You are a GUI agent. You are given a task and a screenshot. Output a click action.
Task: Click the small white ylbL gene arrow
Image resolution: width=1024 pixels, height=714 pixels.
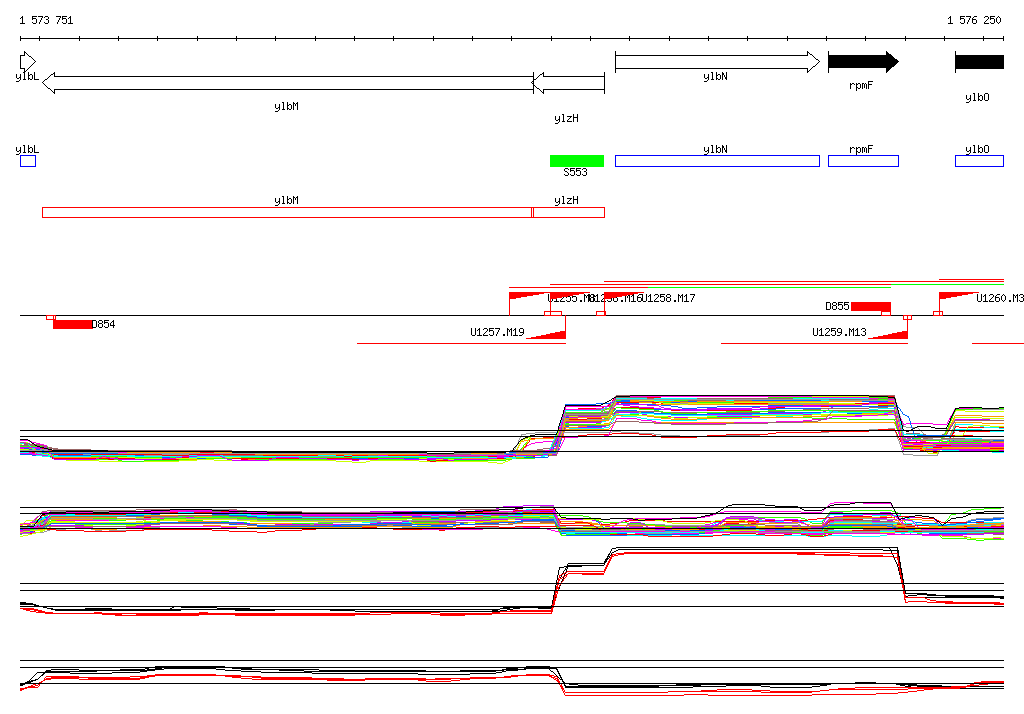pyautogui.click(x=27, y=62)
